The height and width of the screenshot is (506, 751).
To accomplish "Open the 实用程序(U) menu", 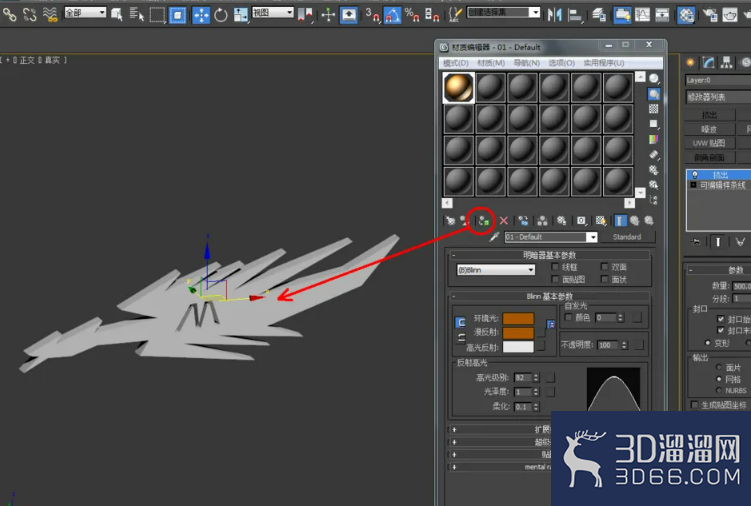I will point(603,63).
